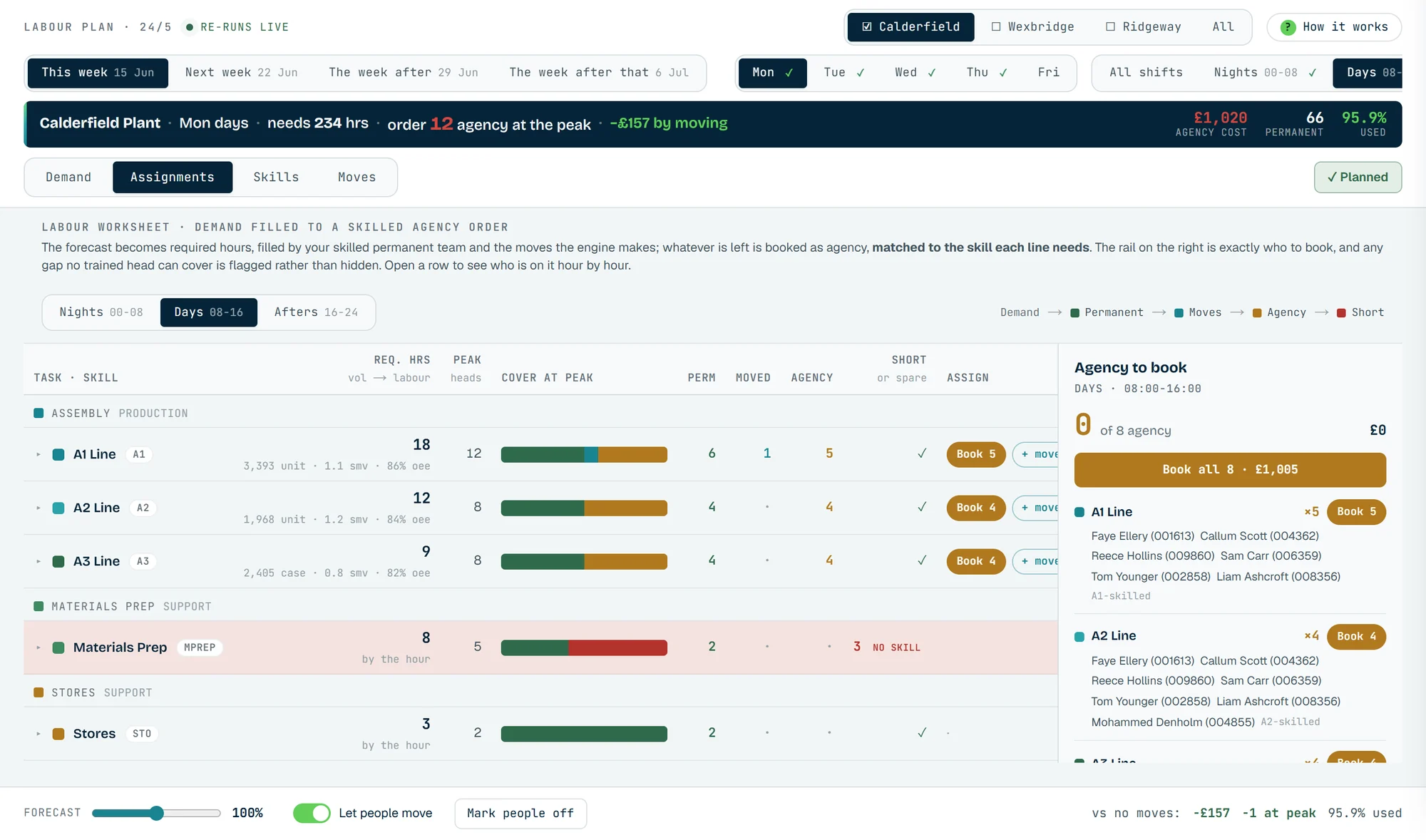Click Book all 8 · £1,005 button
The width and height of the screenshot is (1426, 840).
[1230, 470]
